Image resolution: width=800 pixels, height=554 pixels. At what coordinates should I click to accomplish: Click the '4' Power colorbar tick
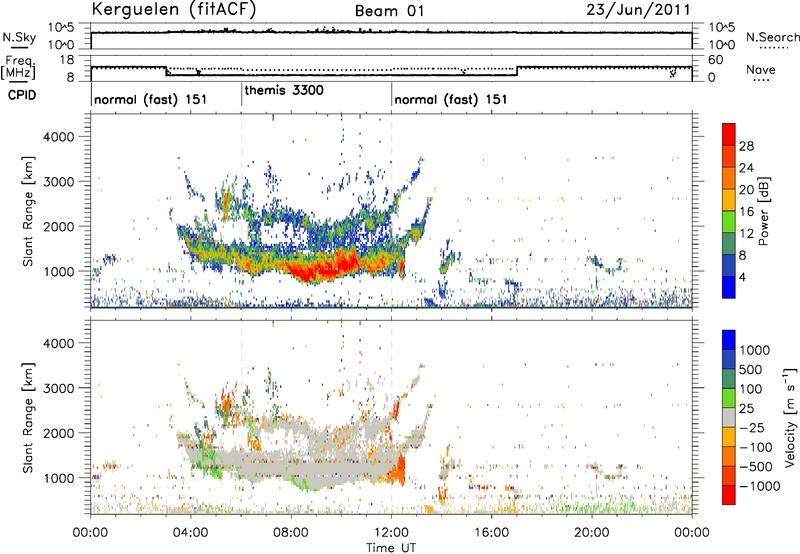(x=742, y=277)
